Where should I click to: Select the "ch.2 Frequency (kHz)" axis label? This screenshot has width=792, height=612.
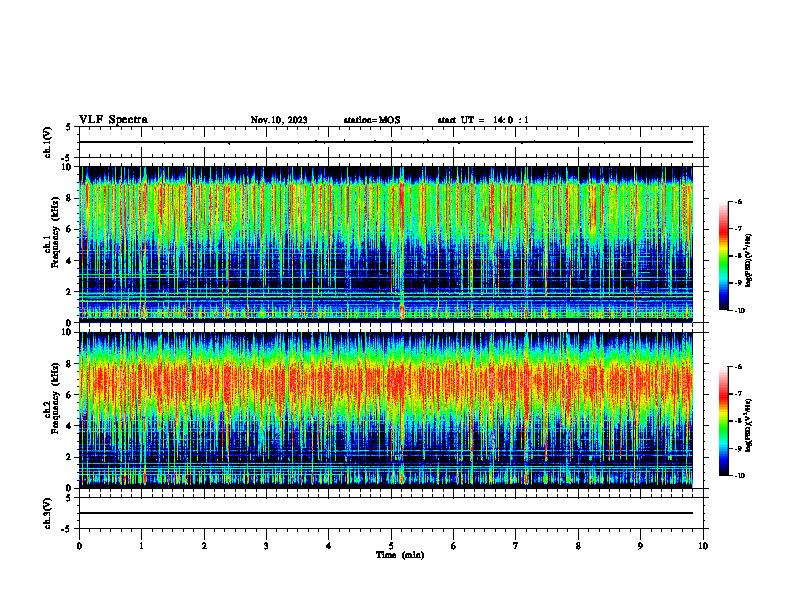51,398
